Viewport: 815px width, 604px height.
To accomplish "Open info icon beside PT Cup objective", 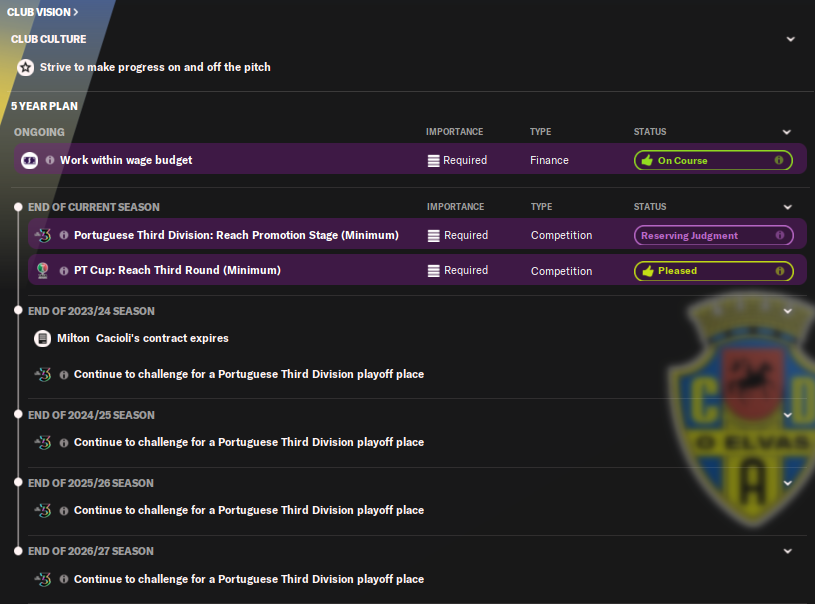I will tap(64, 271).
